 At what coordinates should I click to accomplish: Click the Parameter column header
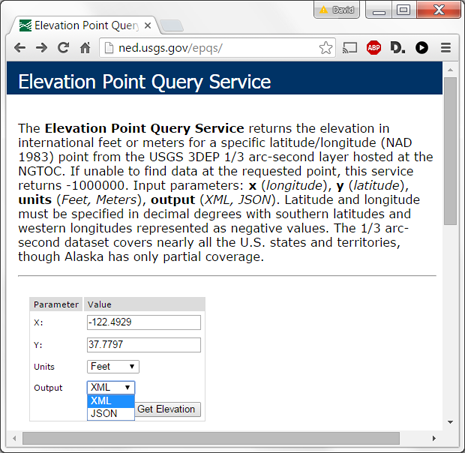click(56, 304)
